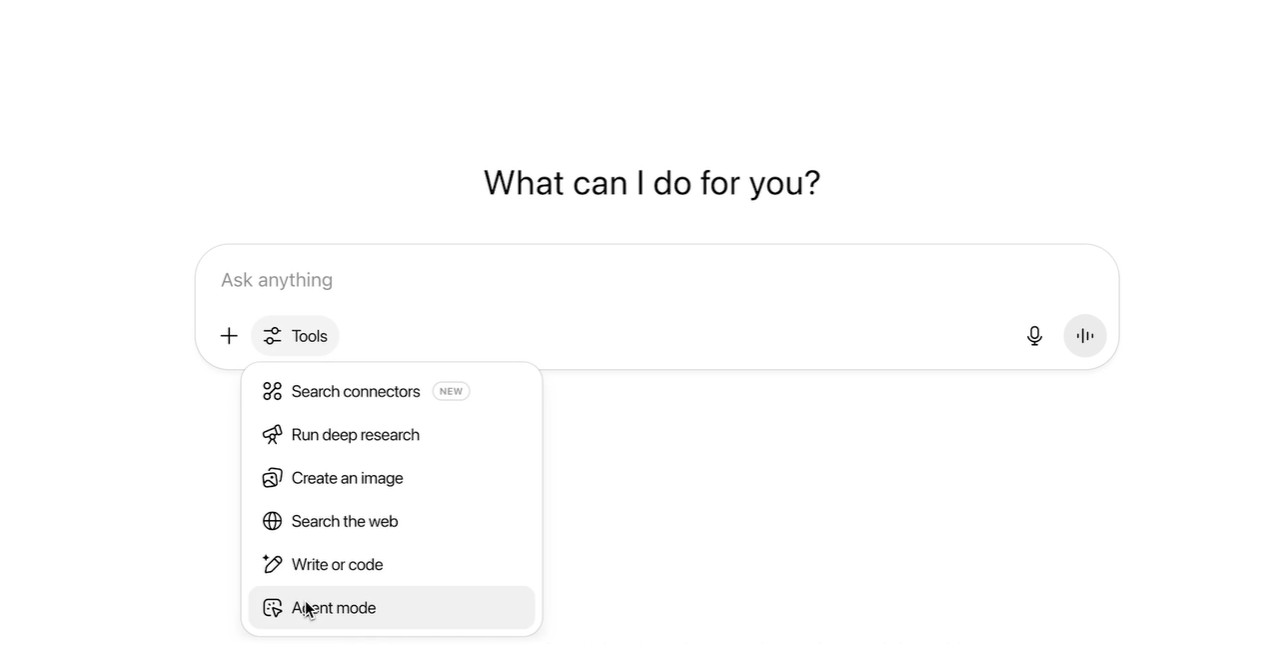
Task: Choose Run deep research from the menu
Action: 355,435
